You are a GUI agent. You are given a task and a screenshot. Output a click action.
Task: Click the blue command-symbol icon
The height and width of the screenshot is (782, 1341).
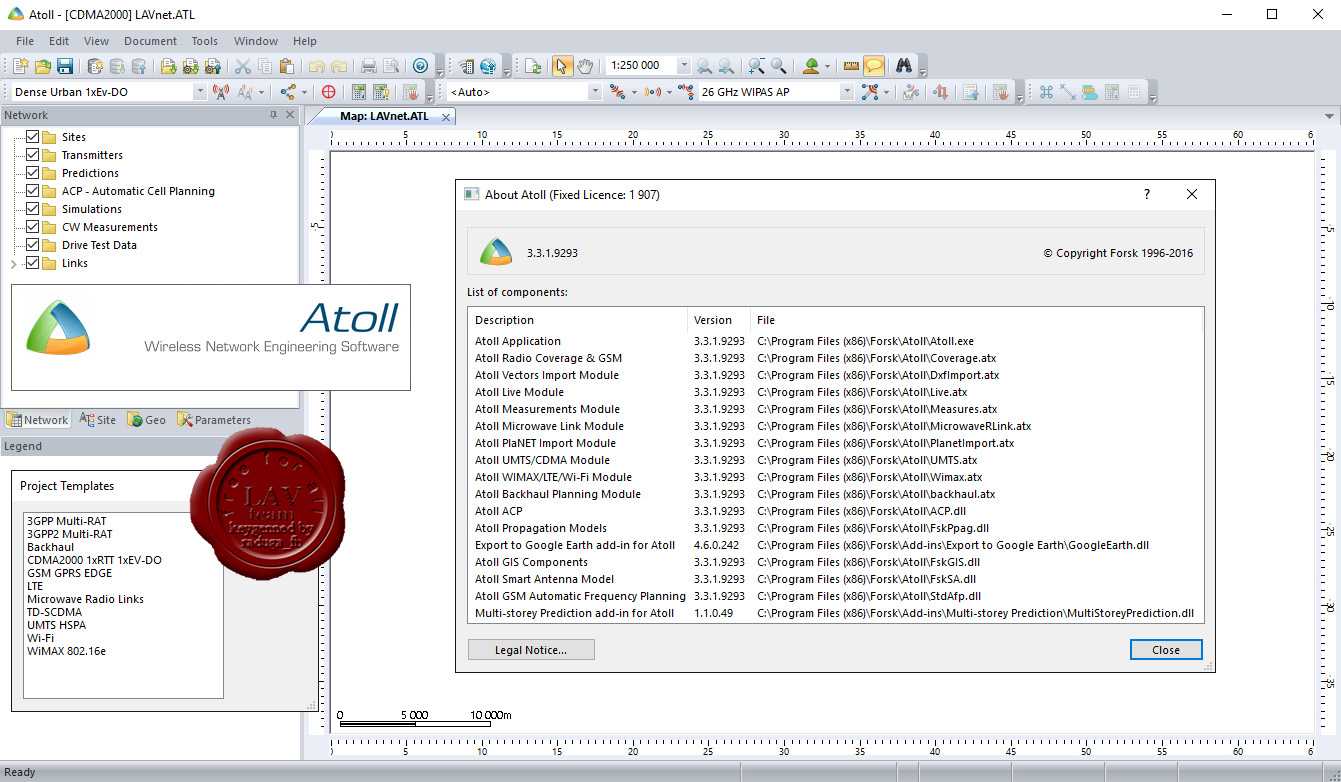[1046, 92]
